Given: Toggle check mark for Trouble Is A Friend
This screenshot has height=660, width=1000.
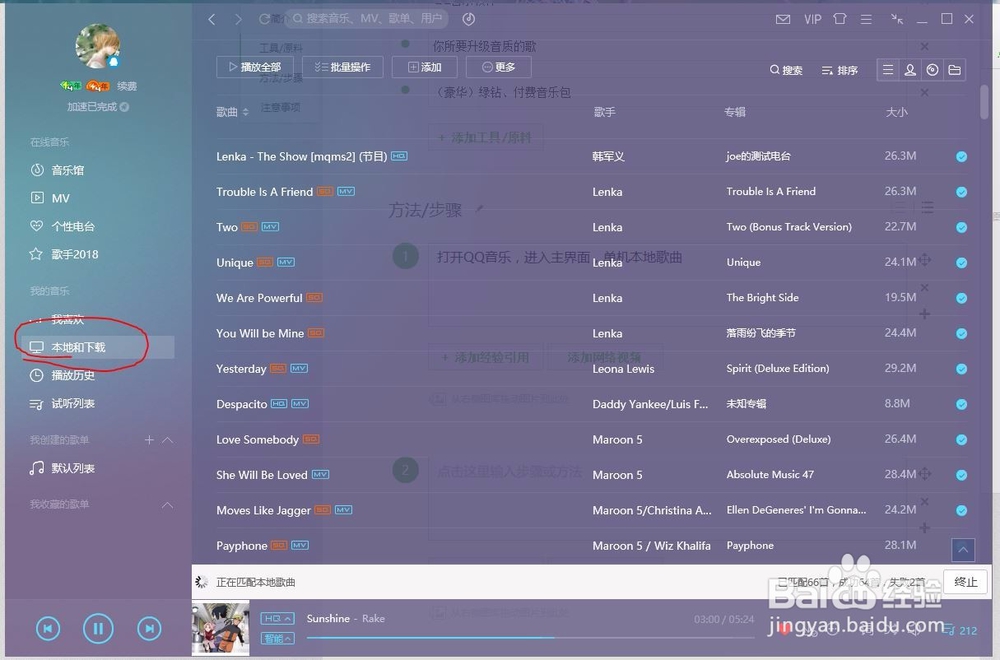Looking at the screenshot, I should click(961, 192).
